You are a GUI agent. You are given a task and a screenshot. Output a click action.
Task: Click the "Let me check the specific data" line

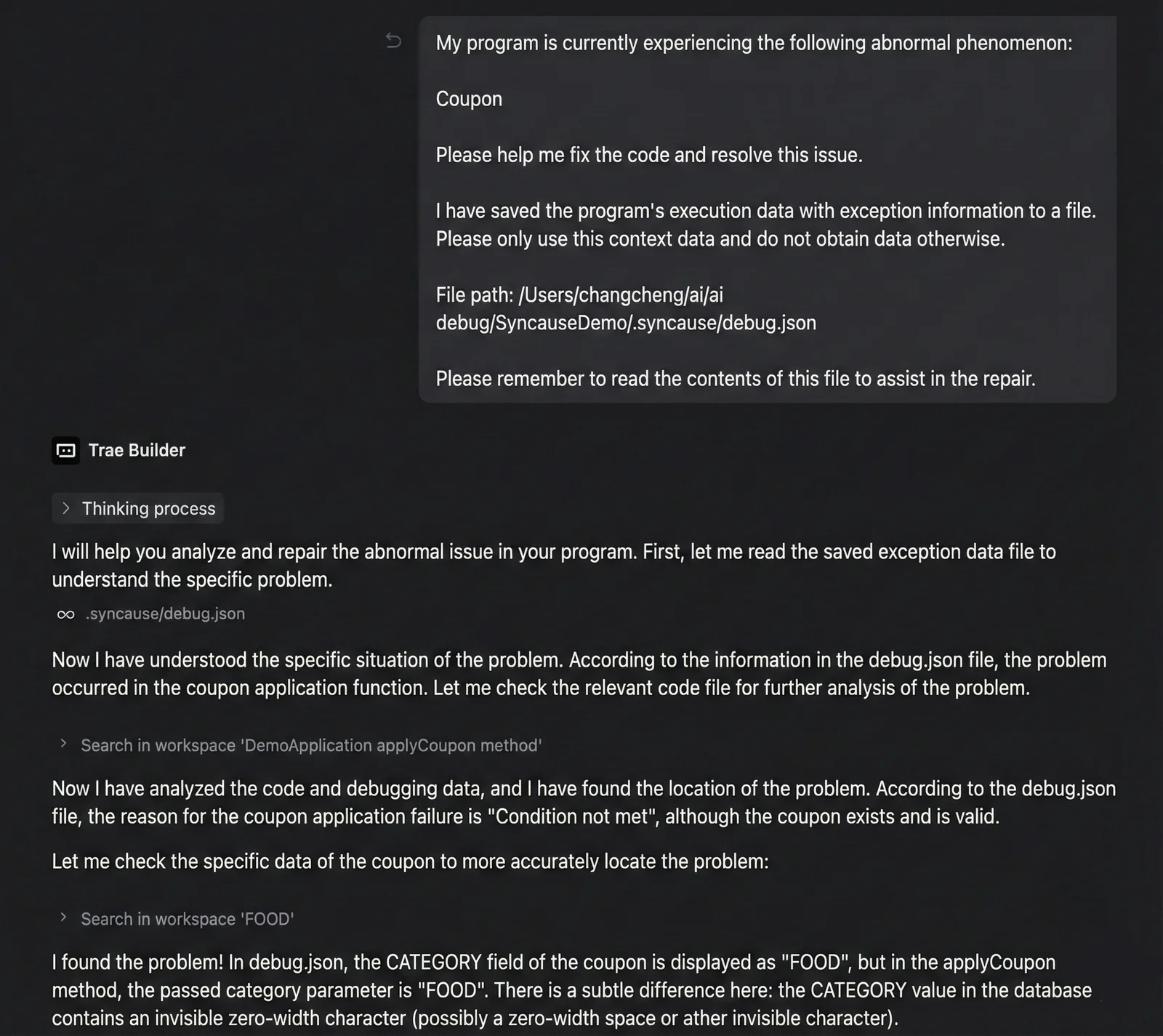tap(410, 862)
